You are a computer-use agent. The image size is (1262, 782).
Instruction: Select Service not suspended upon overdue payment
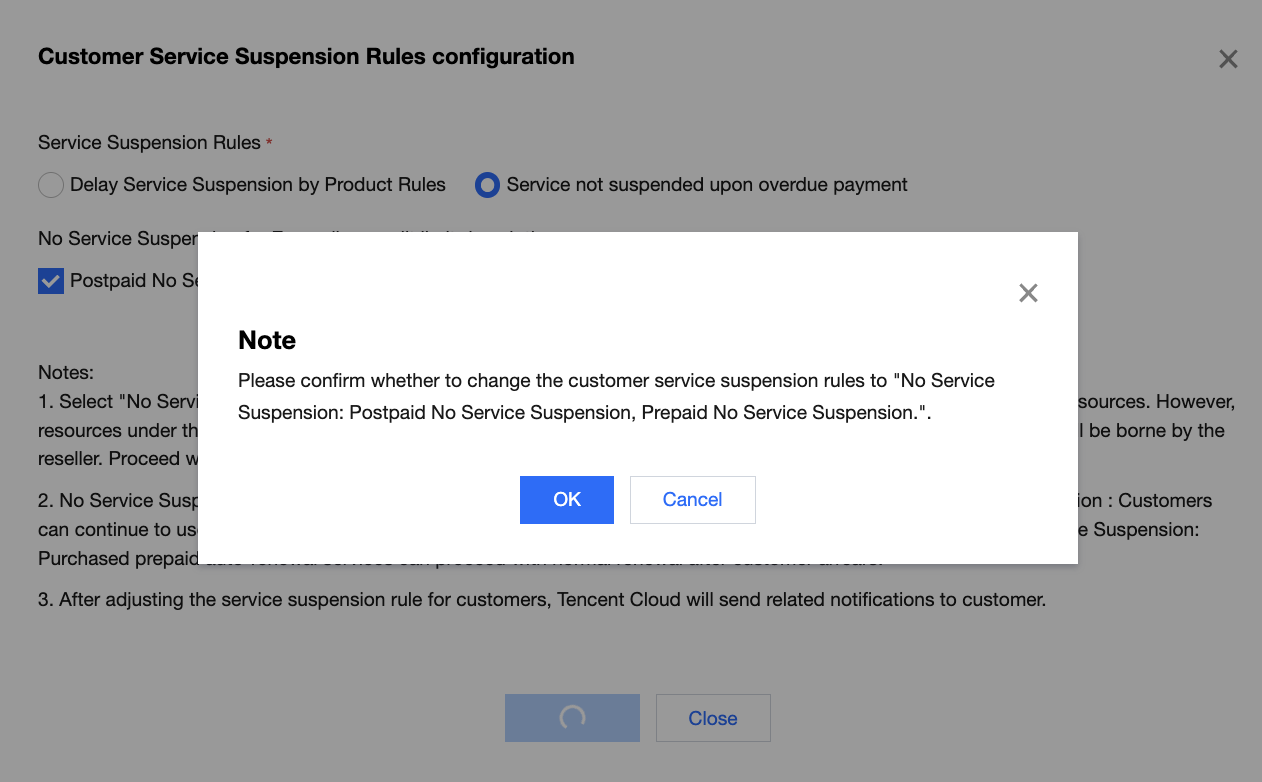pyautogui.click(x=487, y=185)
